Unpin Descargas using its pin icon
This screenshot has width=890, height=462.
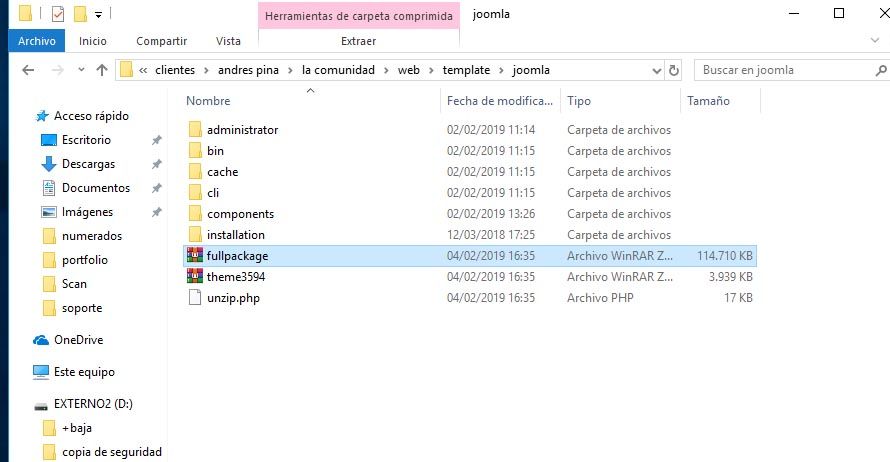click(157, 163)
